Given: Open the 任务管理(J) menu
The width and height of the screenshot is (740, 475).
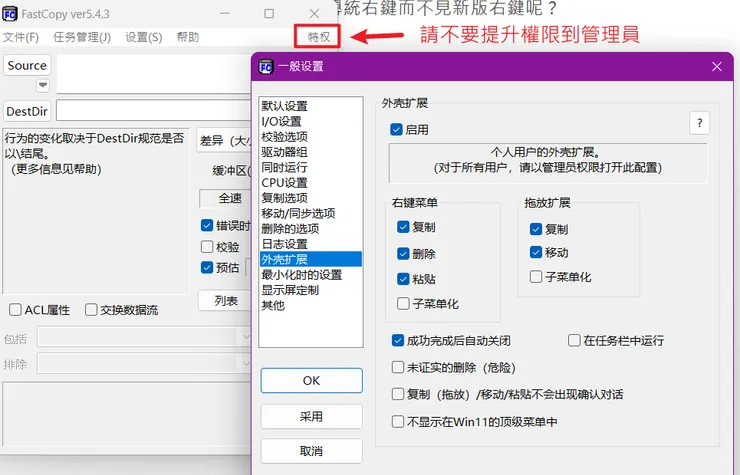Looking at the screenshot, I should coord(82,37).
